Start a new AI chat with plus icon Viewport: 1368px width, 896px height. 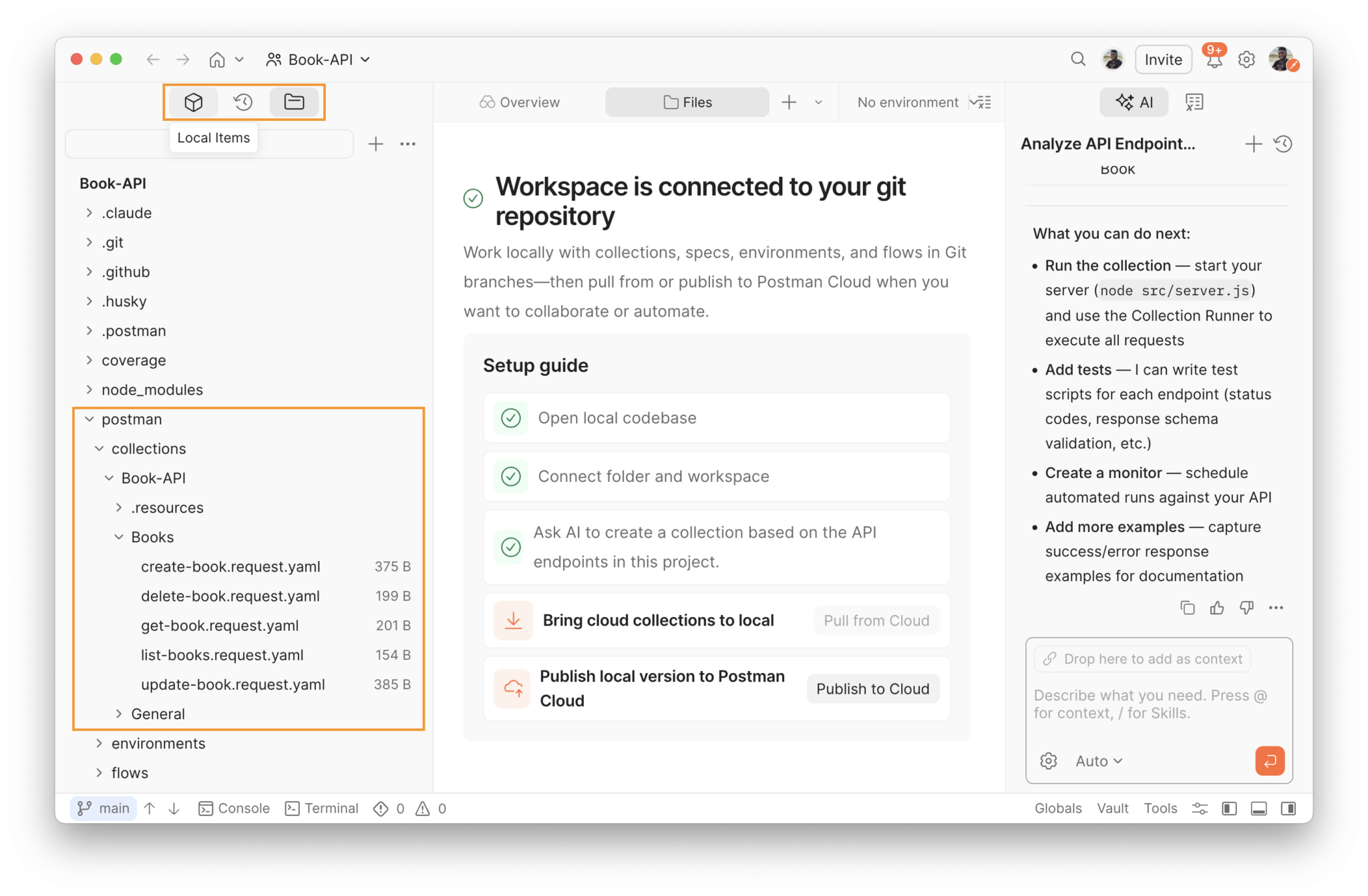point(1253,144)
